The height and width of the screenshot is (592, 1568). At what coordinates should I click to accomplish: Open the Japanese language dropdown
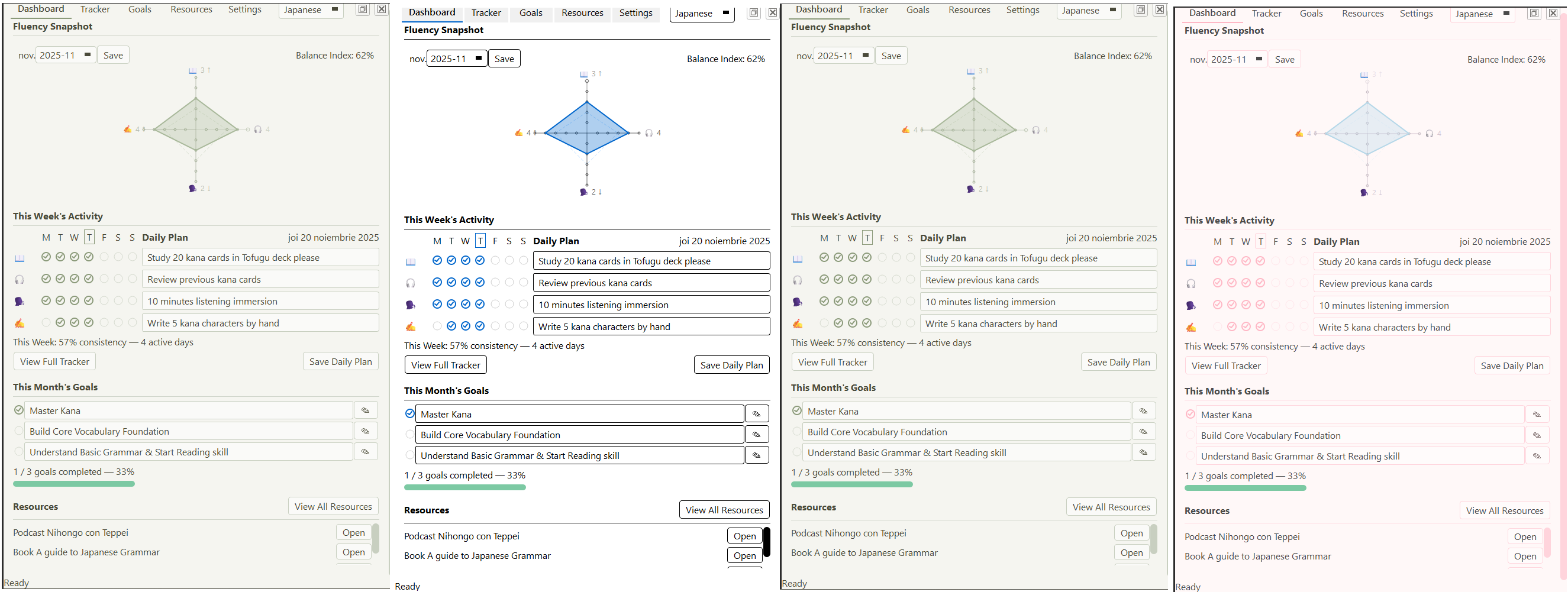click(x=311, y=9)
